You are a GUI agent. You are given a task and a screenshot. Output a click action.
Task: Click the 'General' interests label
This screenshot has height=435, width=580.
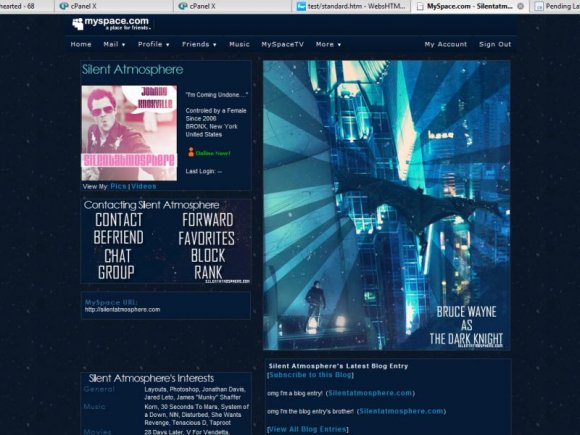pyautogui.click(x=99, y=389)
